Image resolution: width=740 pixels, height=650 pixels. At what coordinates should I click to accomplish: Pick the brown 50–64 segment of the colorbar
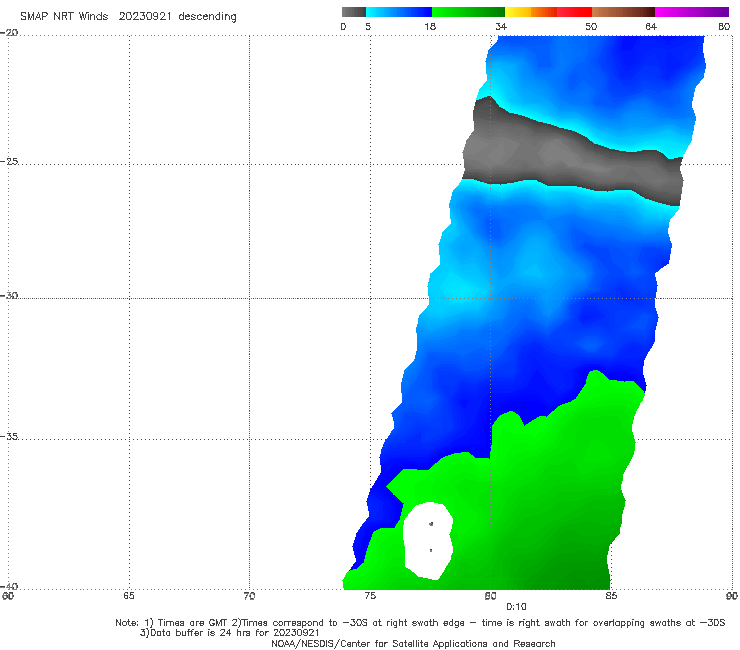(x=623, y=12)
